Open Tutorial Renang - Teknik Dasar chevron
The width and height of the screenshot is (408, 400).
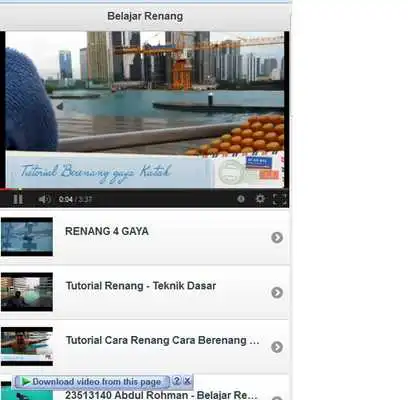click(277, 292)
